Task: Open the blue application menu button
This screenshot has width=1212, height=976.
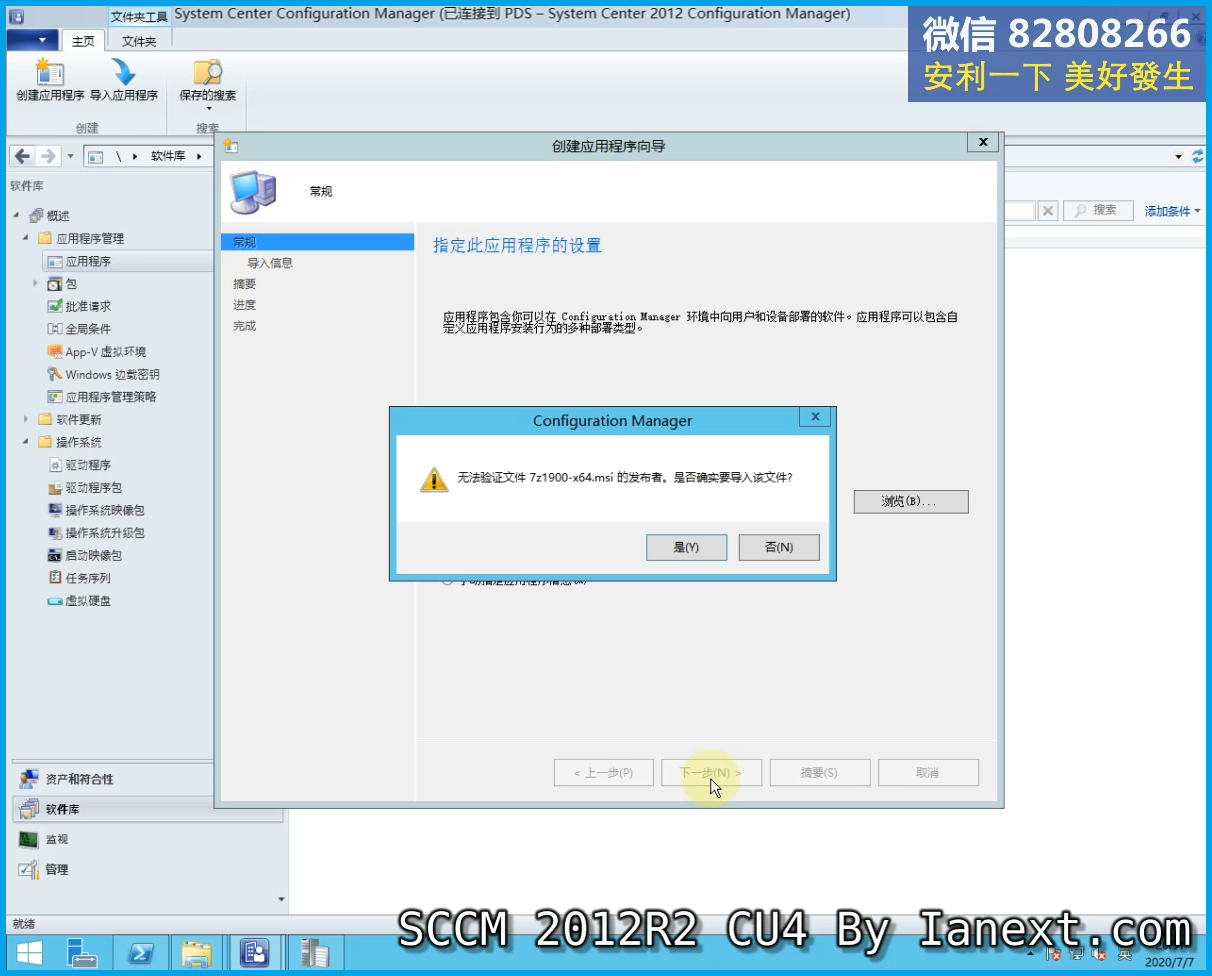Action: coord(33,40)
